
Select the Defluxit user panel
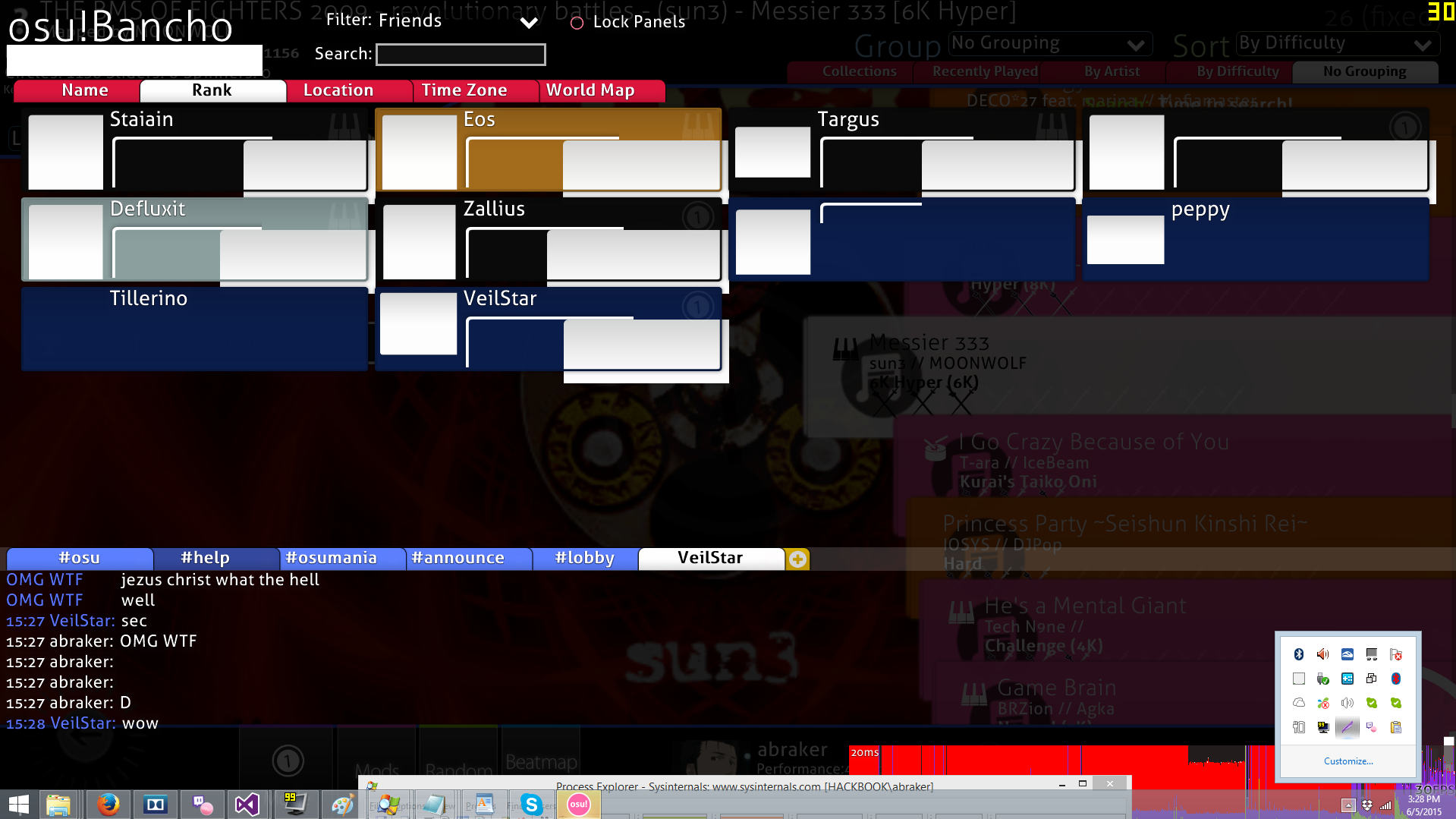pos(195,239)
